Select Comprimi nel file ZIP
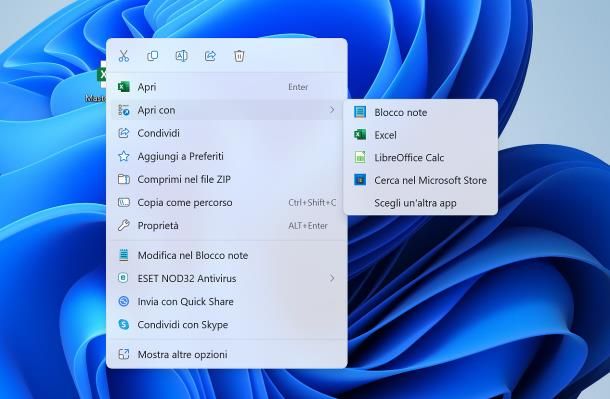610x399 pixels. point(226,179)
